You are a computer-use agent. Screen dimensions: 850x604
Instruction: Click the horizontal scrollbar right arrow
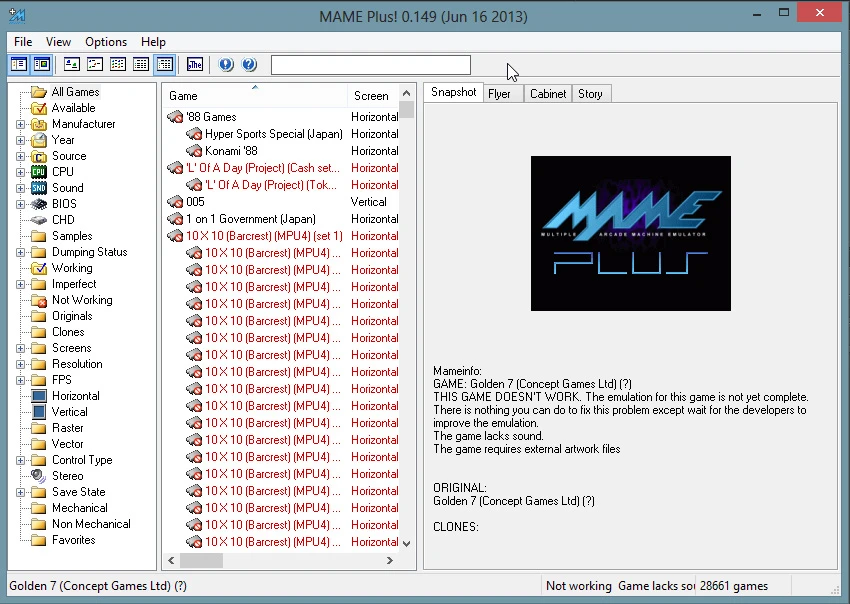pyautogui.click(x=389, y=561)
